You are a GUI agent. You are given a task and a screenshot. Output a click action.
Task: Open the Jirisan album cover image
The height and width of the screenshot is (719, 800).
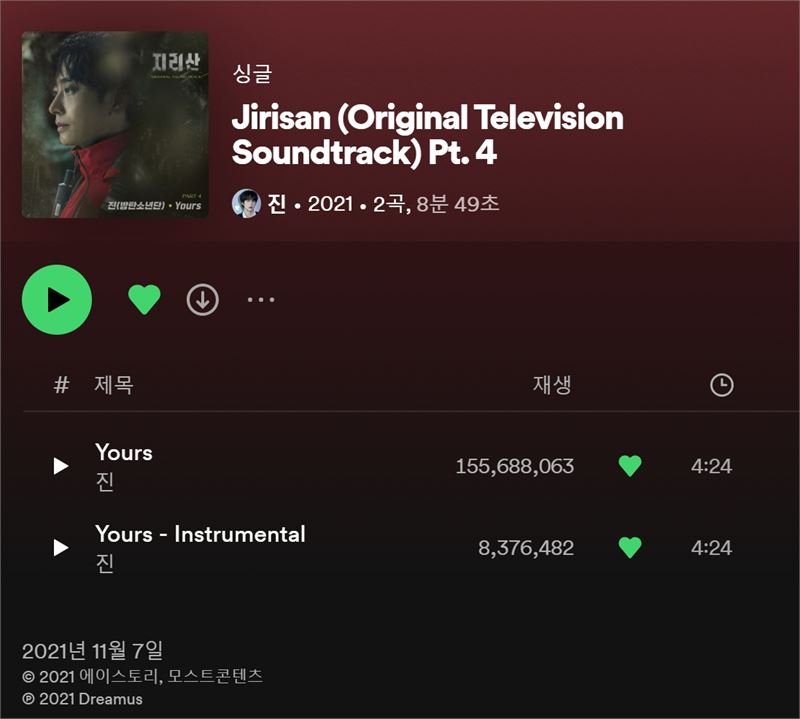click(x=115, y=125)
